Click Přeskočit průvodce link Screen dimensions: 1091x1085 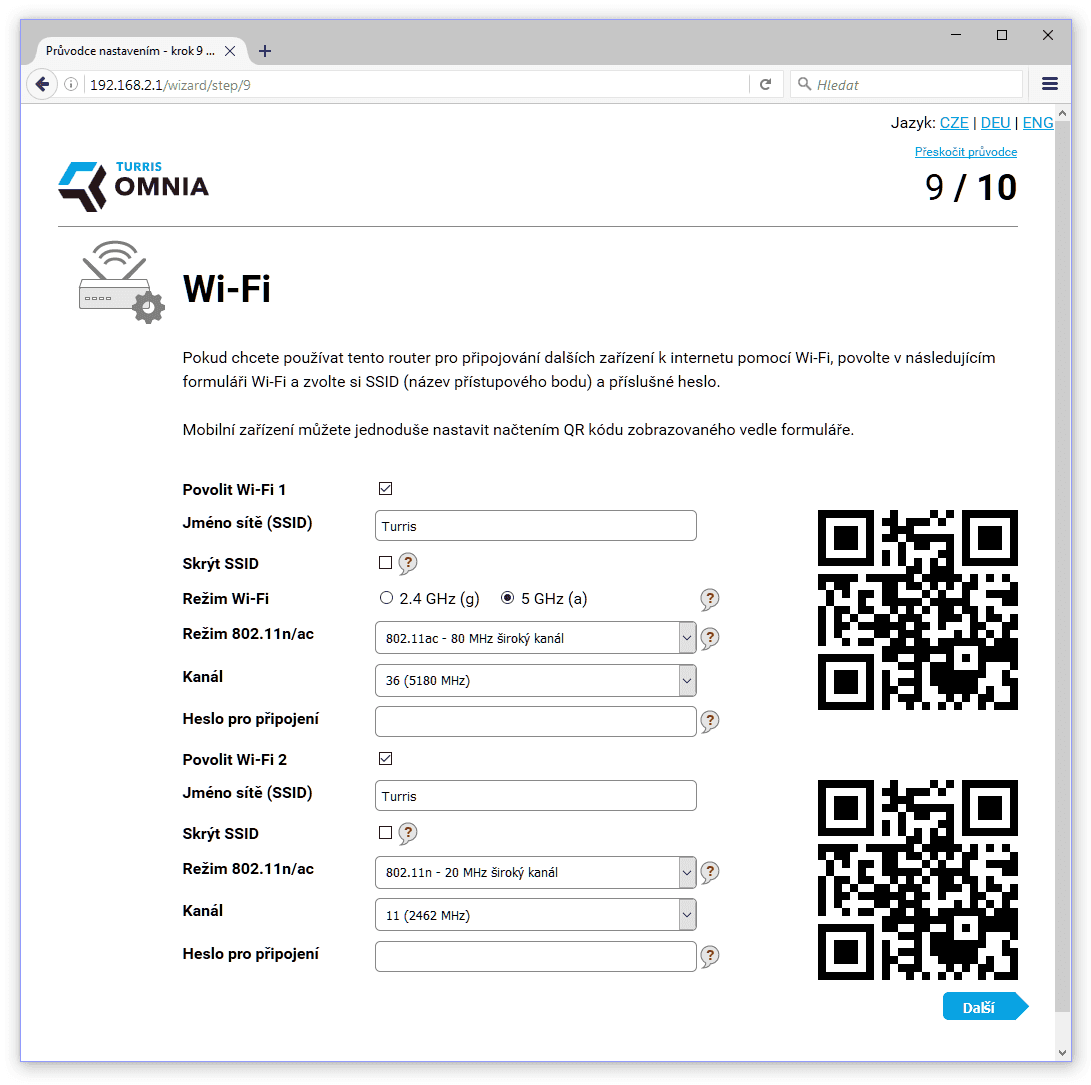coord(966,152)
